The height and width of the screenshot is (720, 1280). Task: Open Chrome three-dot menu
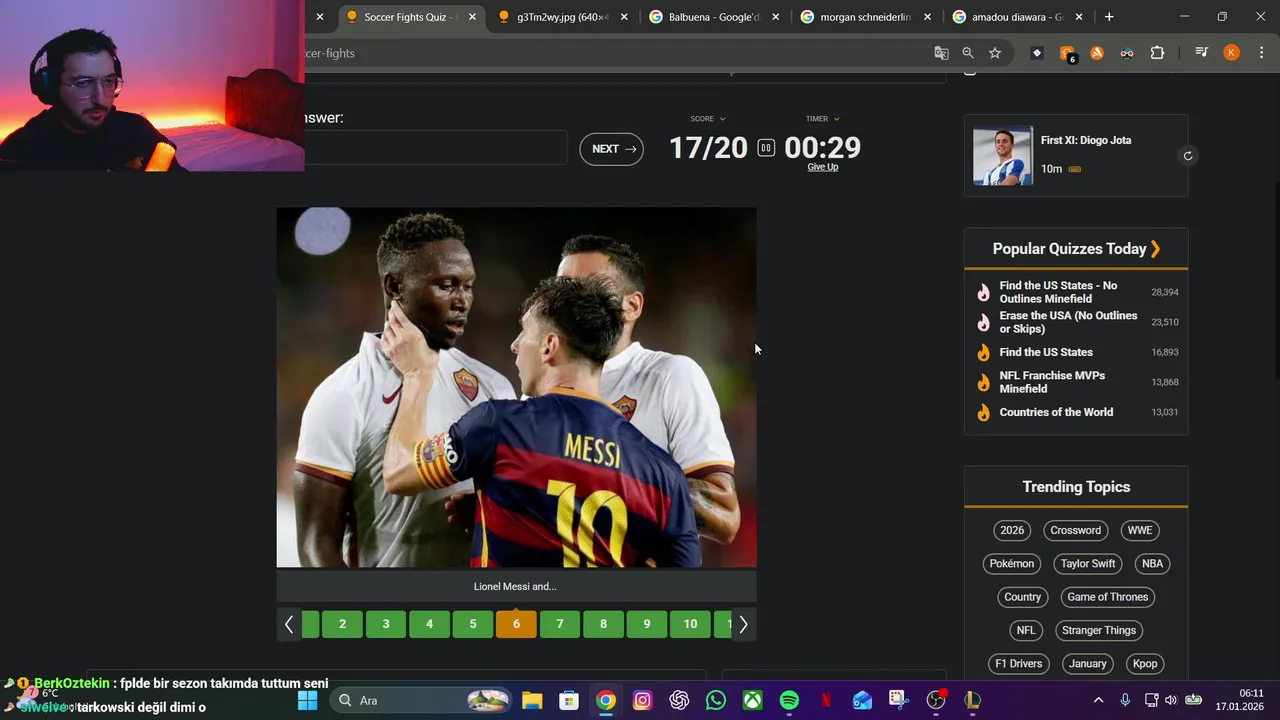[x=1261, y=53]
